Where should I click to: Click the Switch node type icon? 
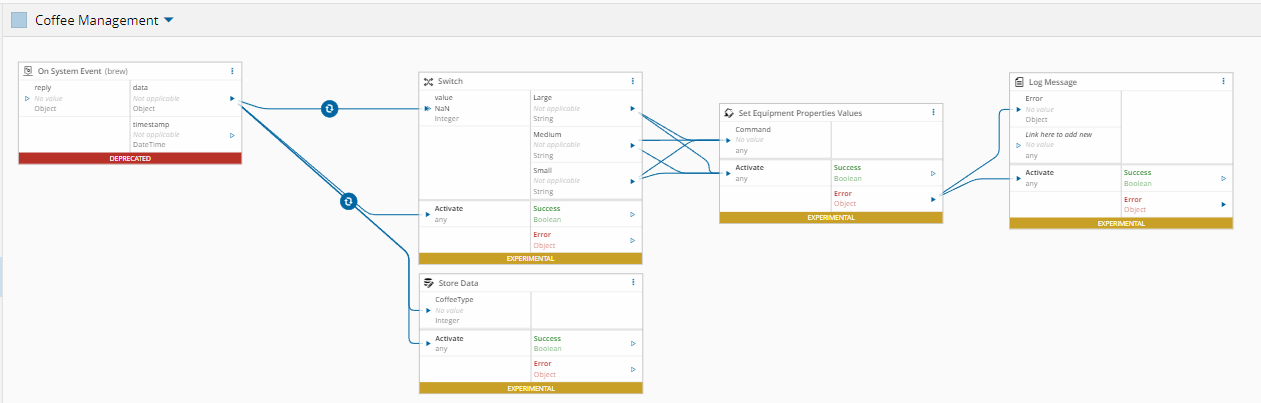[429, 81]
